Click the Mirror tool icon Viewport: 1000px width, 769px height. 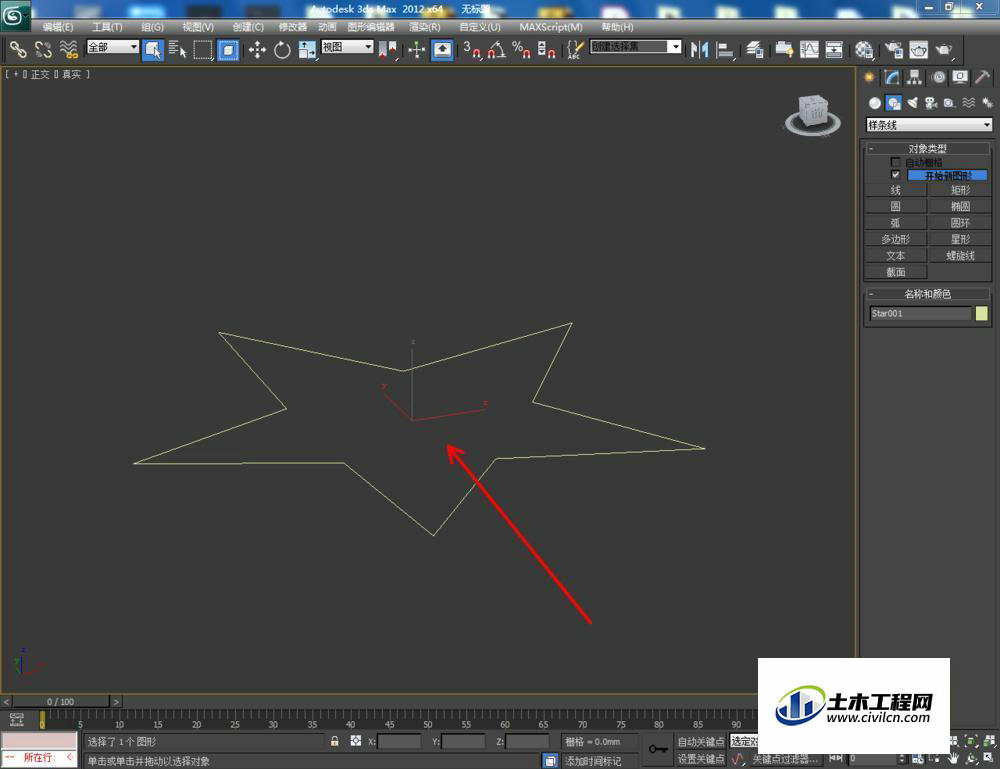(700, 50)
